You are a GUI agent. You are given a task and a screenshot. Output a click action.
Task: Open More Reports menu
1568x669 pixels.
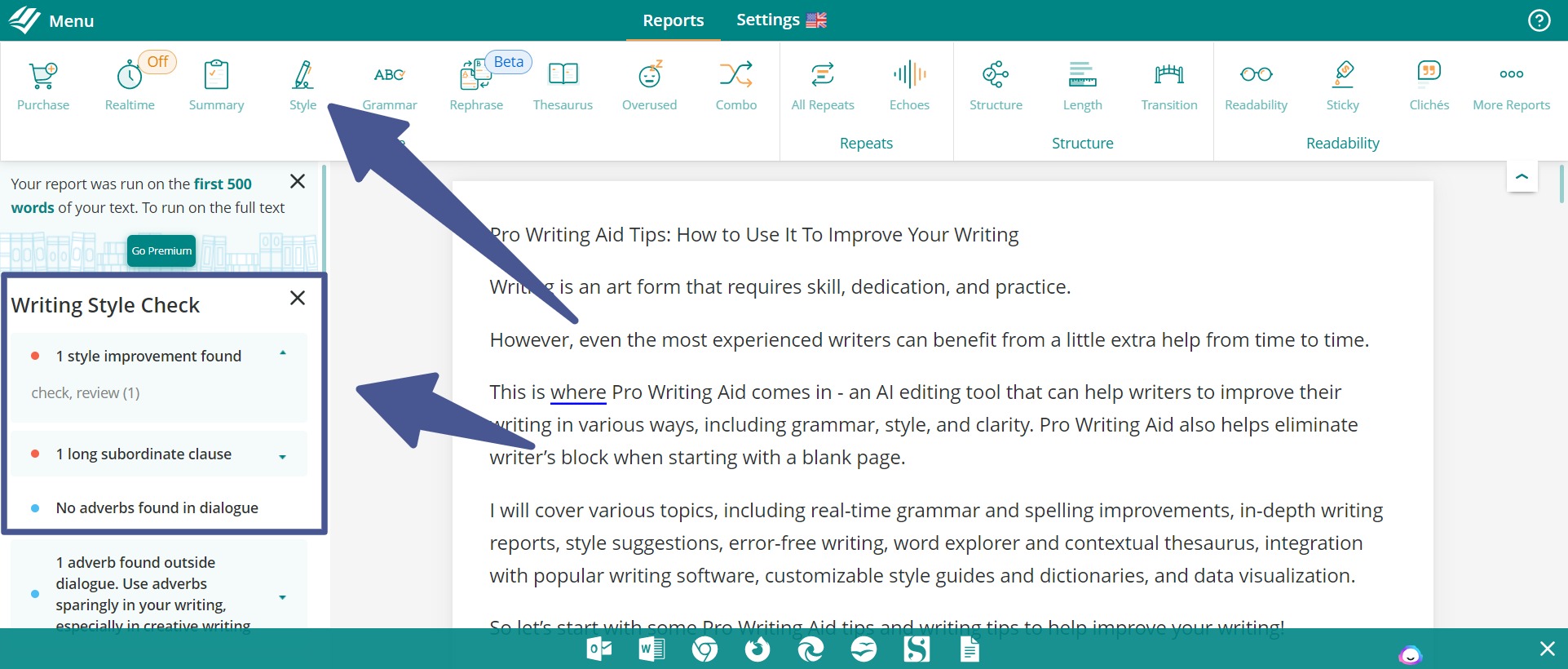pyautogui.click(x=1511, y=86)
